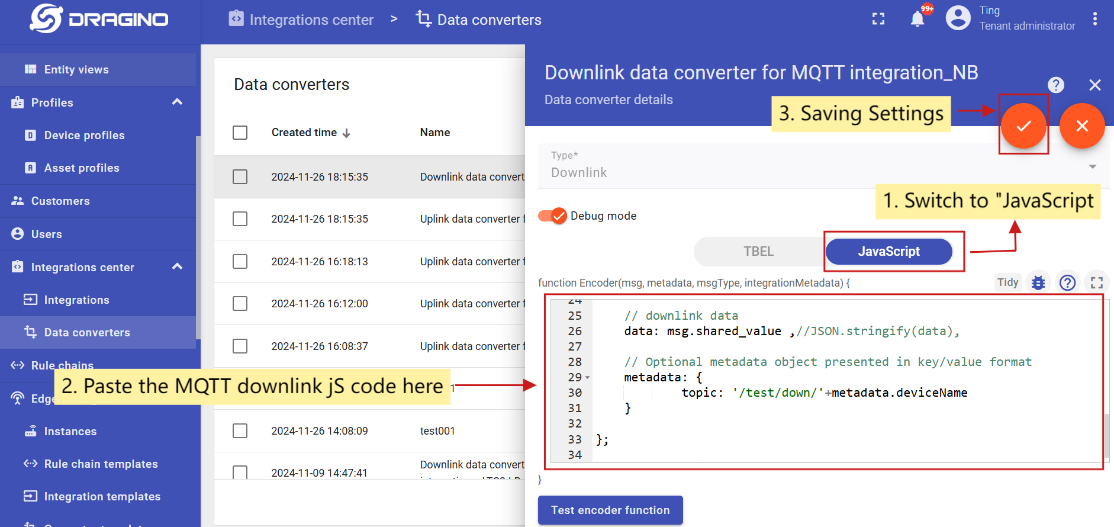Screen dimensions: 1114x527
Task: Open Integration templates in sidebar
Action: [98, 496]
